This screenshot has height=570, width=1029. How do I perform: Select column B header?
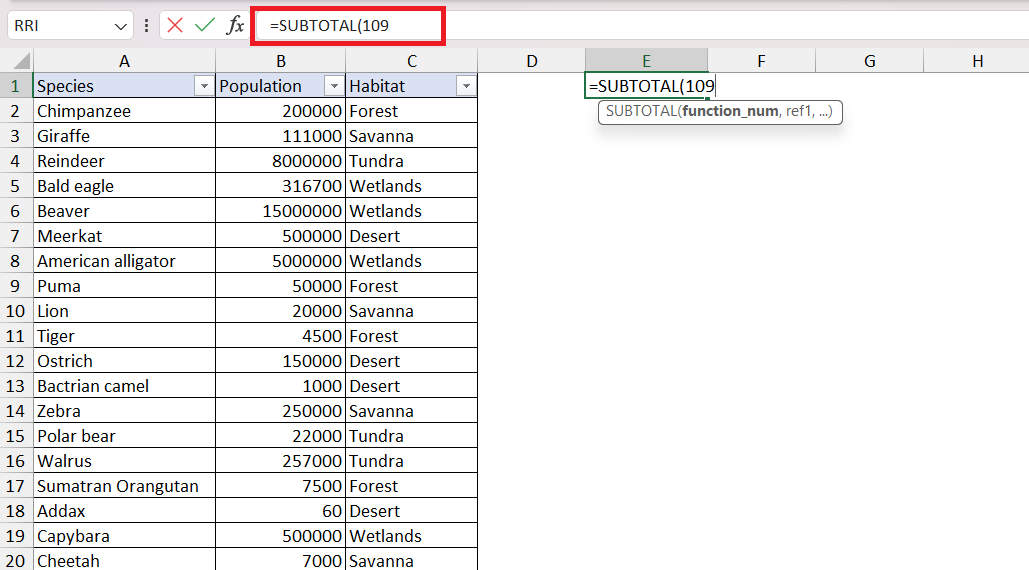(281, 61)
